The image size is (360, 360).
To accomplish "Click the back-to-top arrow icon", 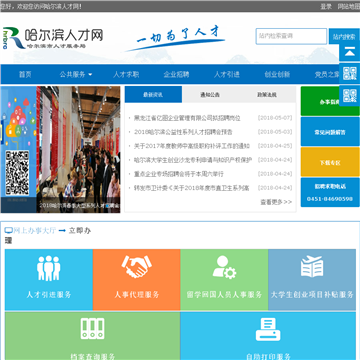I will 349,51.
